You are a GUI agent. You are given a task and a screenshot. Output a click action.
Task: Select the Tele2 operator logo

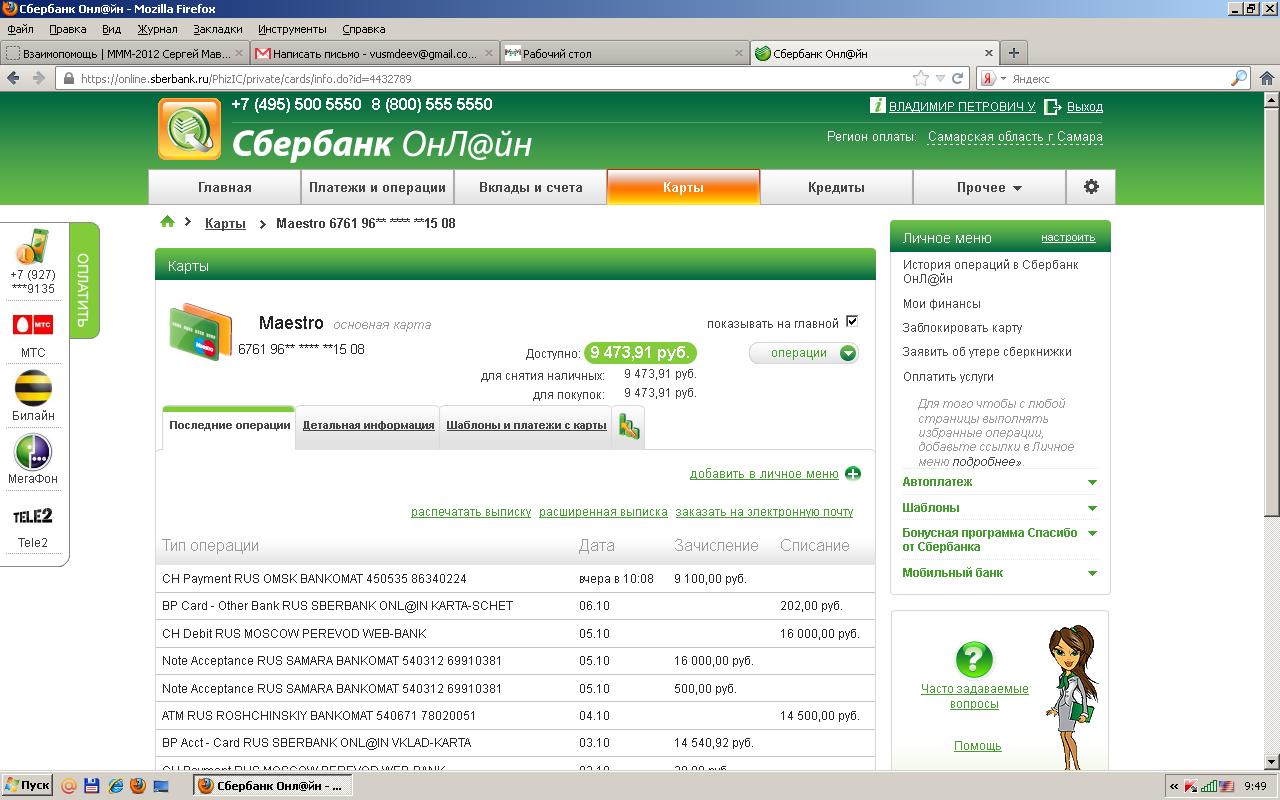(x=32, y=516)
